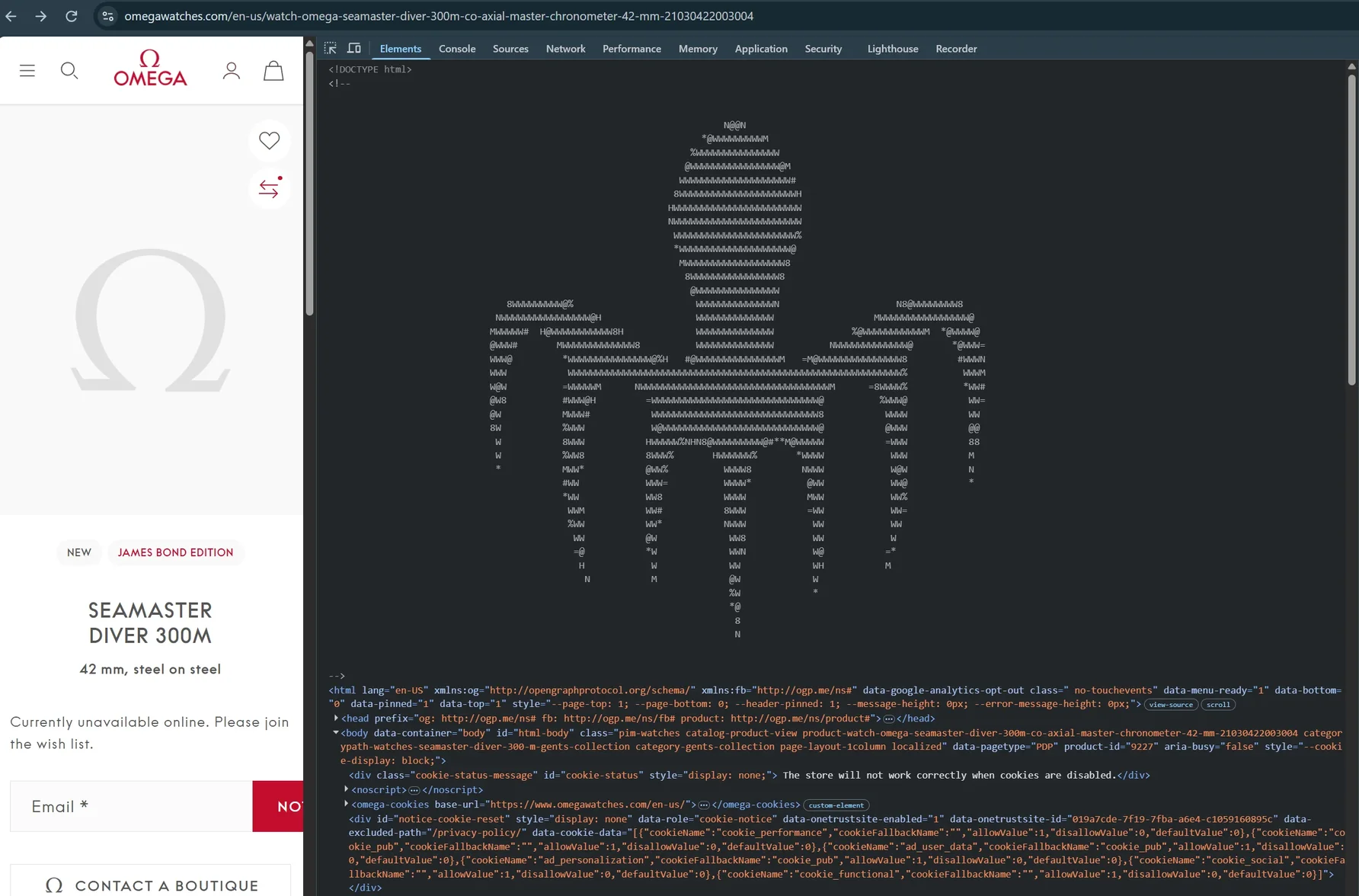
Task: Open the compare arrows icon
Action: tap(269, 187)
